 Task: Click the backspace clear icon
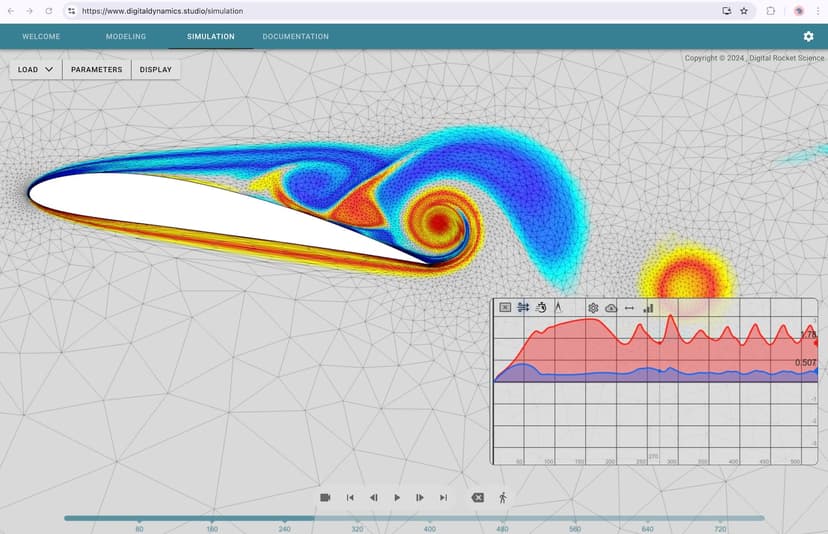click(477, 497)
